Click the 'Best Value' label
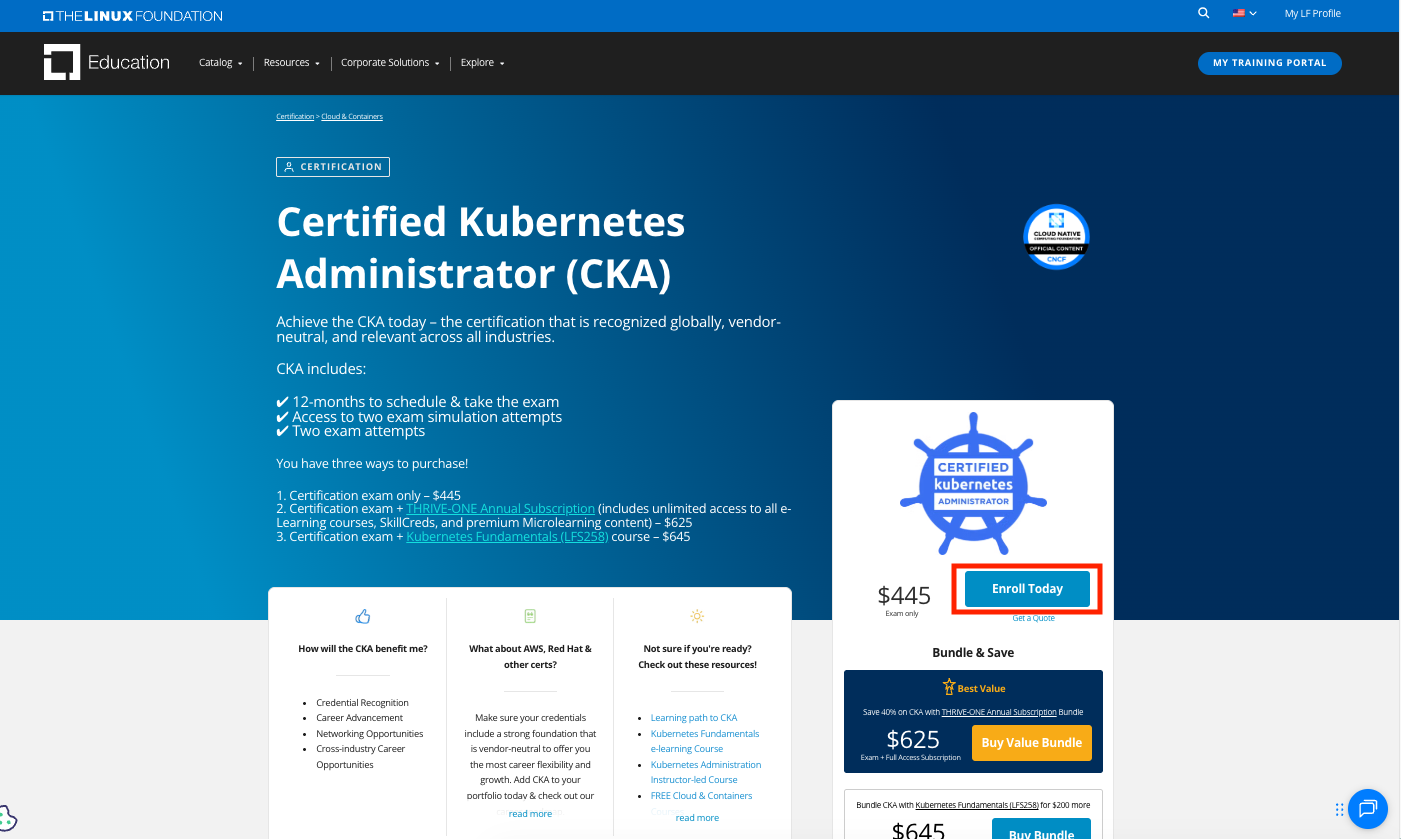This screenshot has height=839, width=1401. tap(982, 689)
